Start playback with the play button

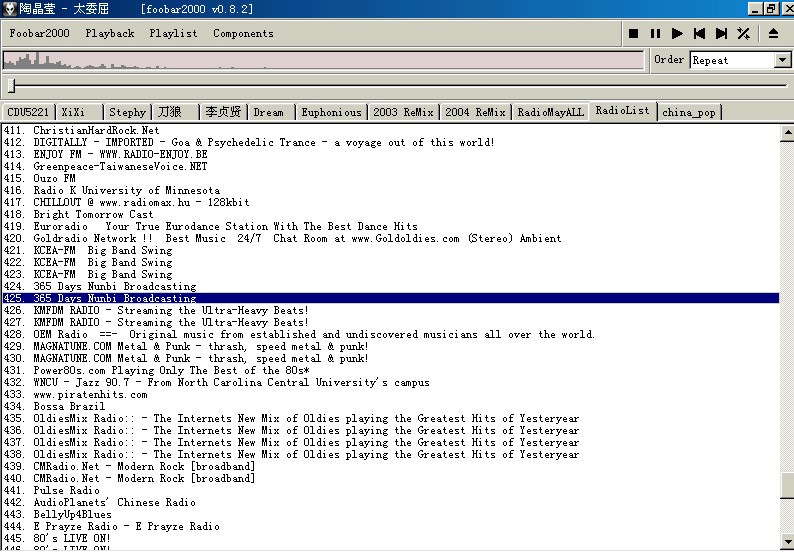coord(677,33)
